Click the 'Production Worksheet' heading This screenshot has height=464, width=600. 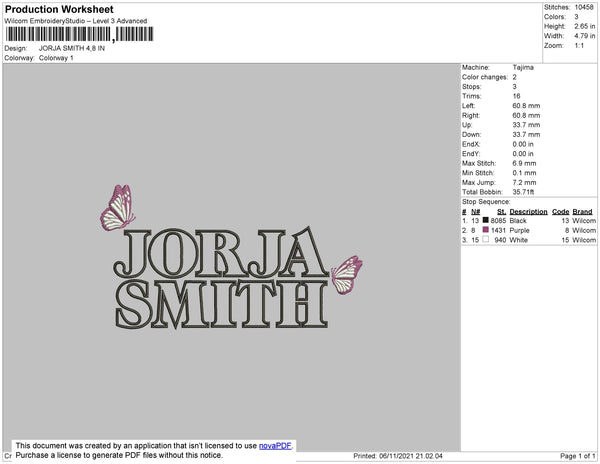coord(59,10)
